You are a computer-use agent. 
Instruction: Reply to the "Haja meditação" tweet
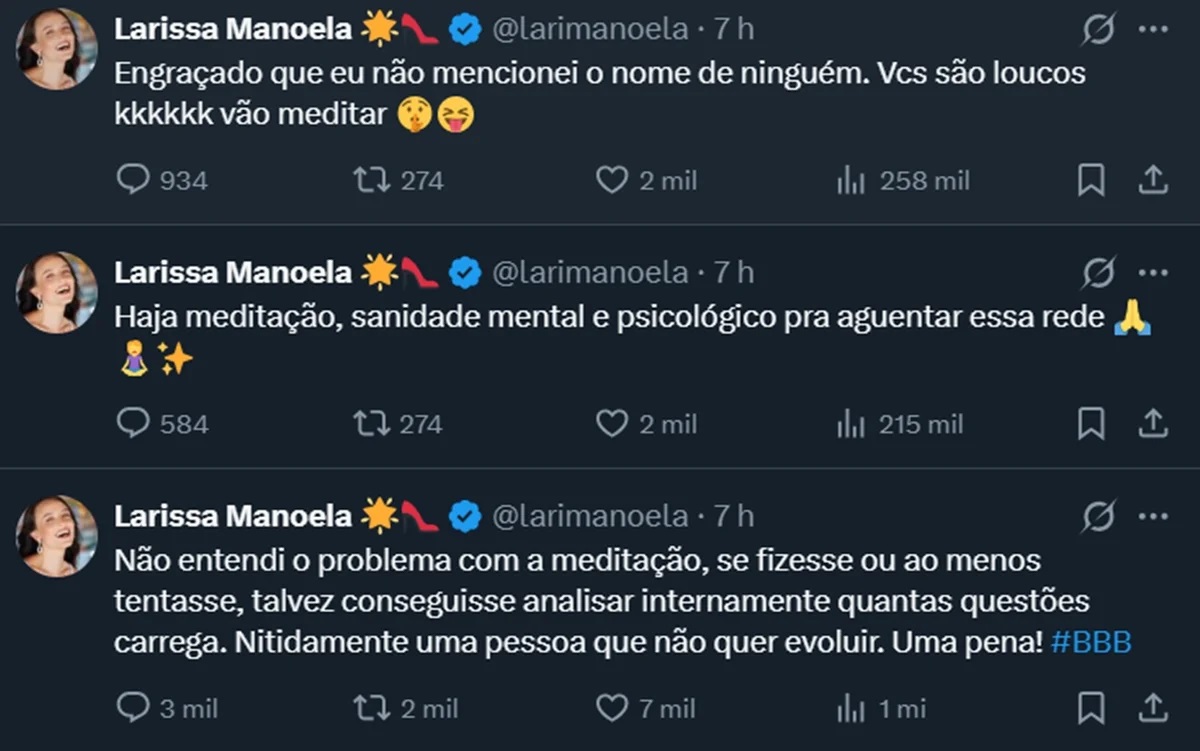tap(133, 424)
